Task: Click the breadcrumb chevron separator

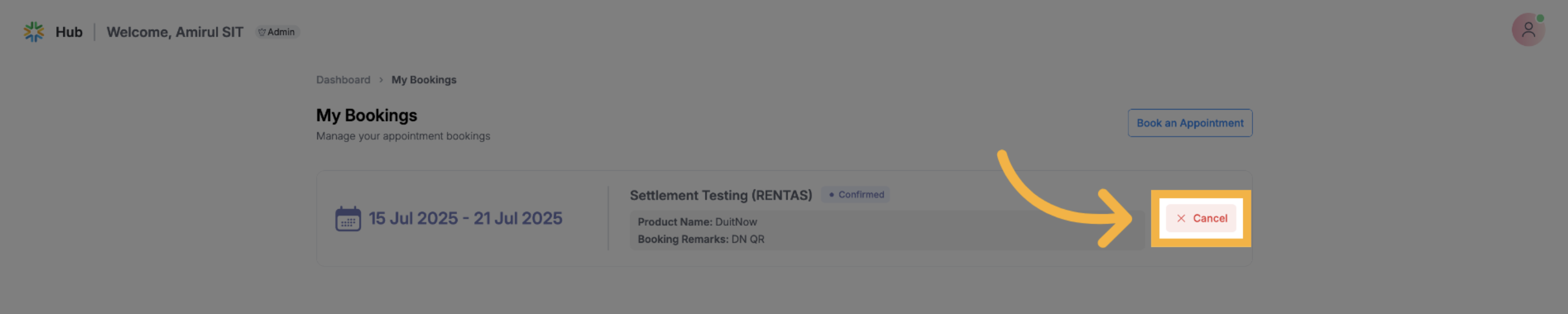Action: tap(381, 80)
